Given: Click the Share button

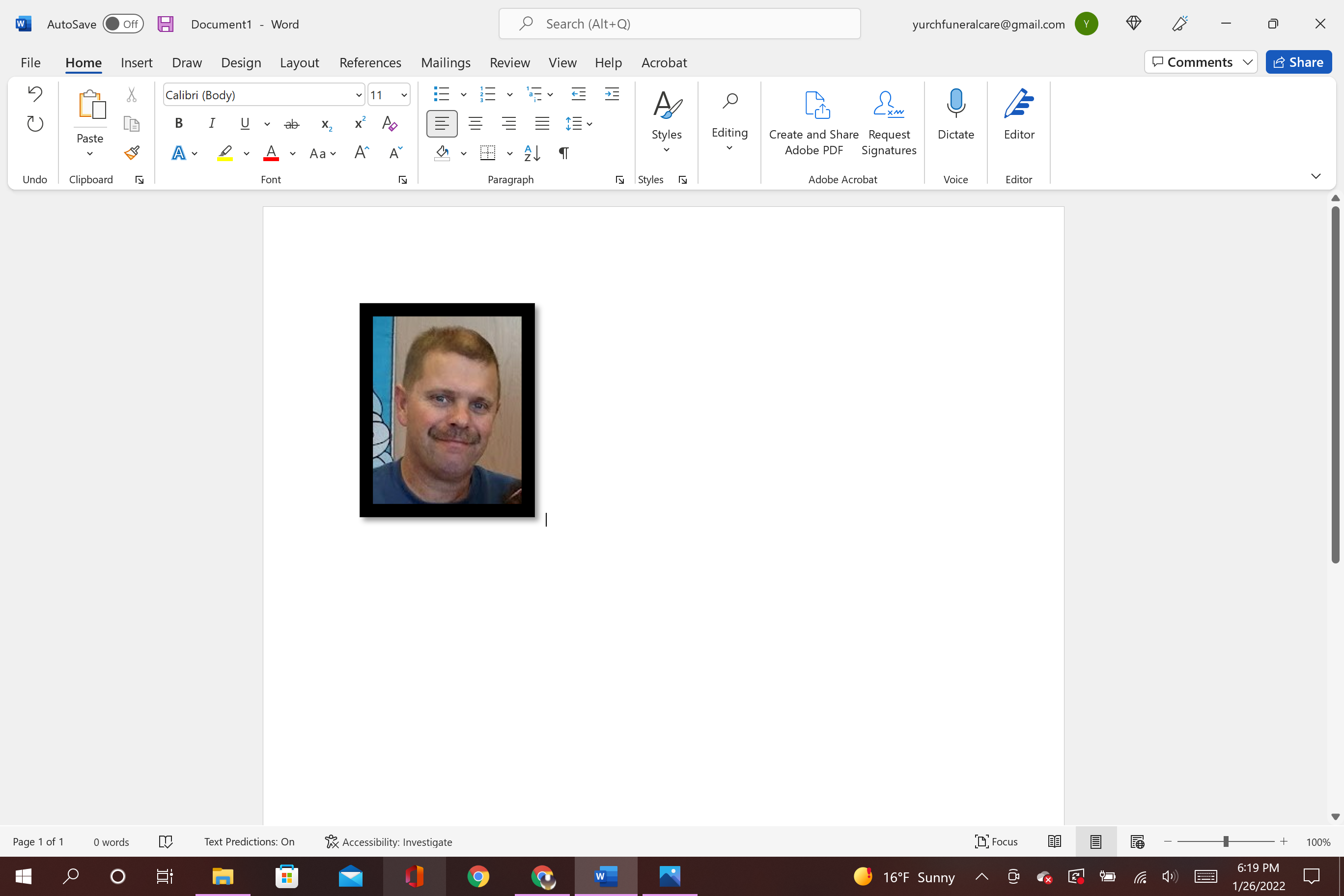Looking at the screenshot, I should coord(1298,62).
